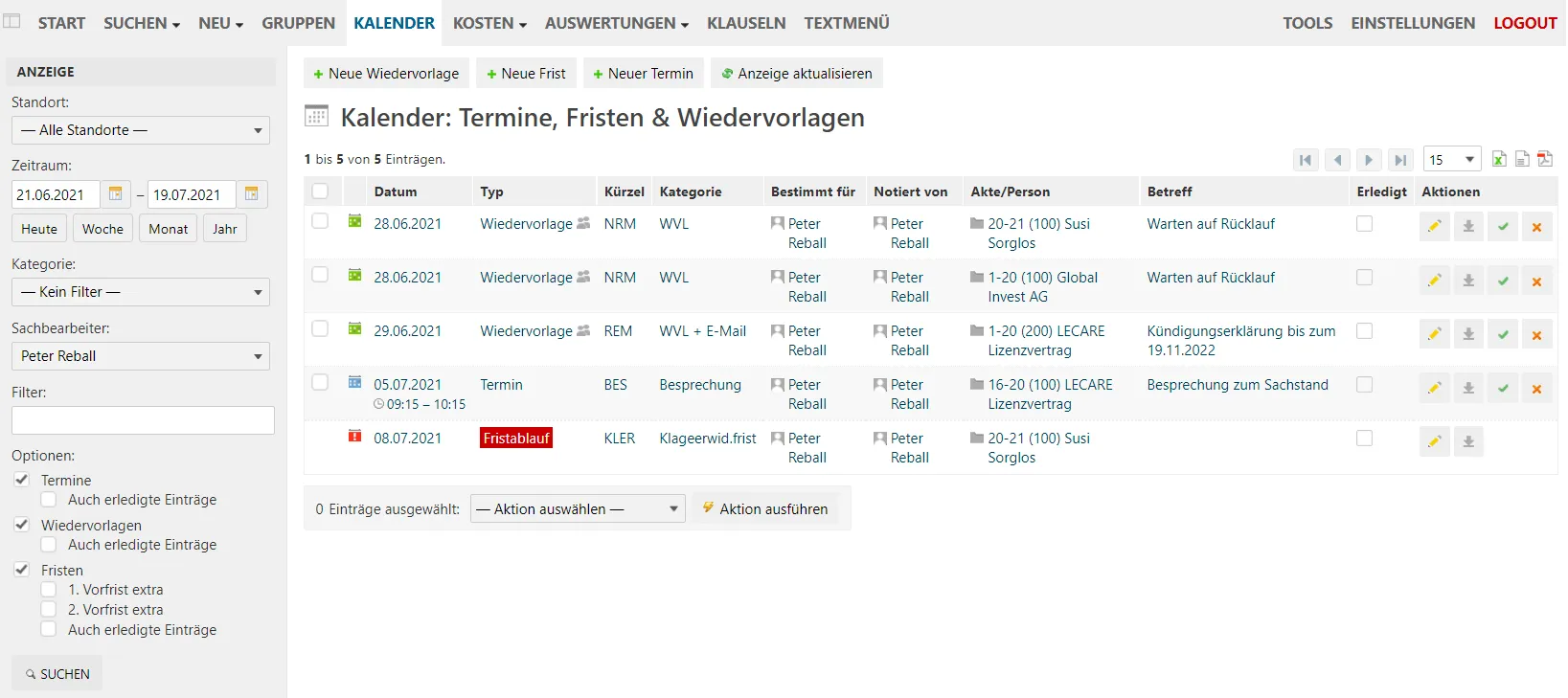1568x698 pixels.
Task: Open the Kategorie dropdown showing Kein Filter
Action: click(141, 292)
